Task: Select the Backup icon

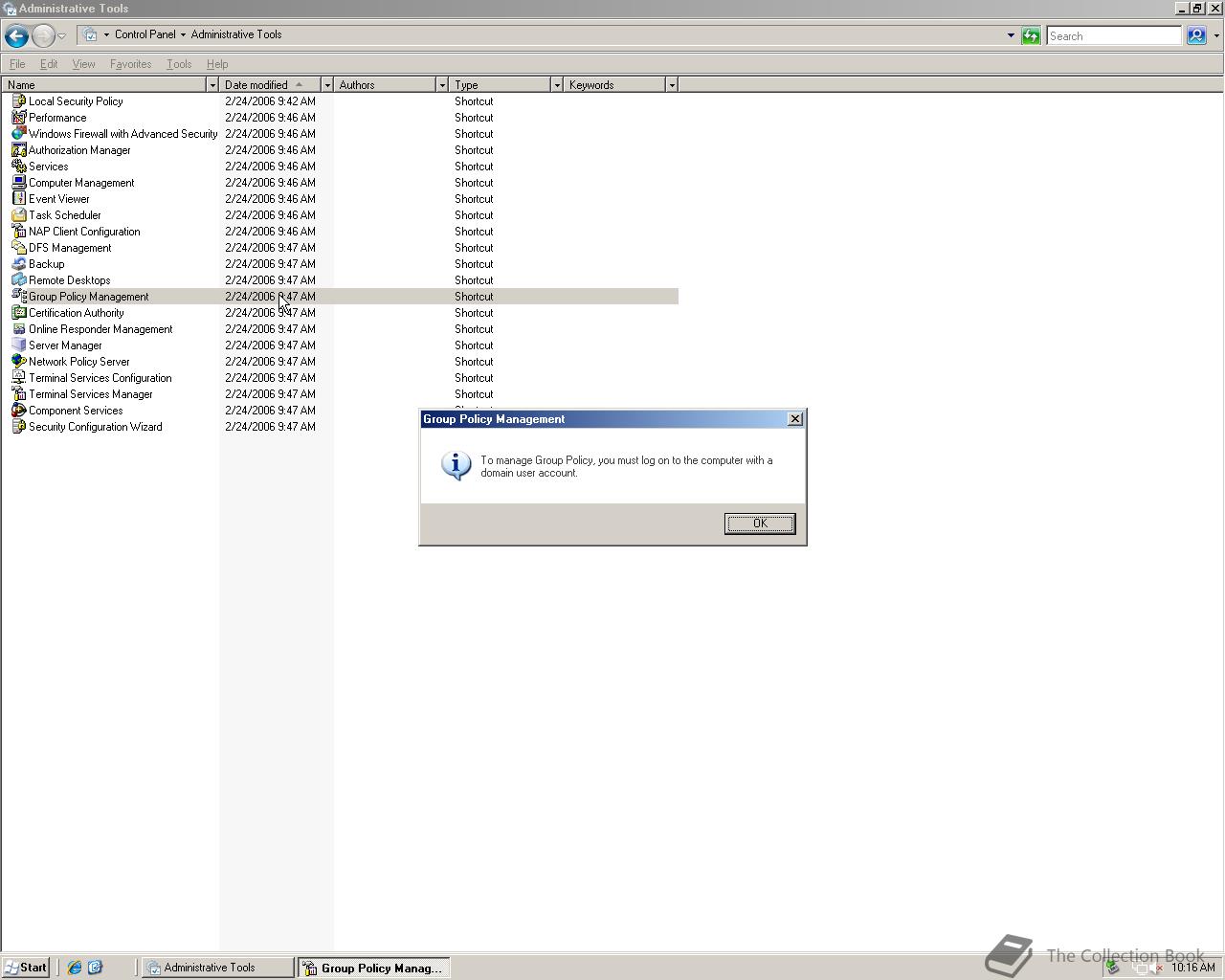Action: pyautogui.click(x=18, y=264)
